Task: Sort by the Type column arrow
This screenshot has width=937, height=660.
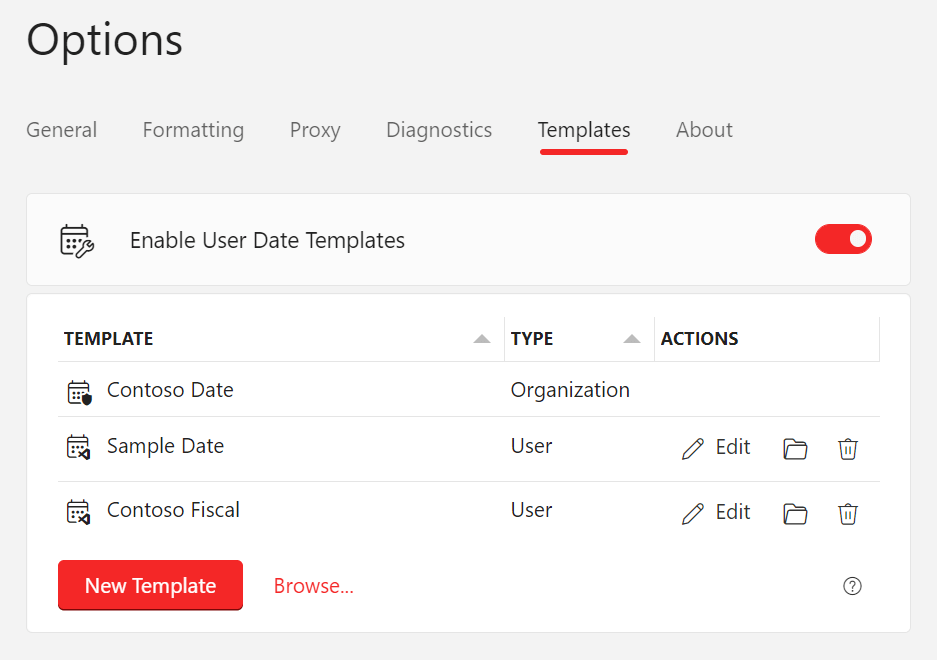Action: pyautogui.click(x=632, y=339)
